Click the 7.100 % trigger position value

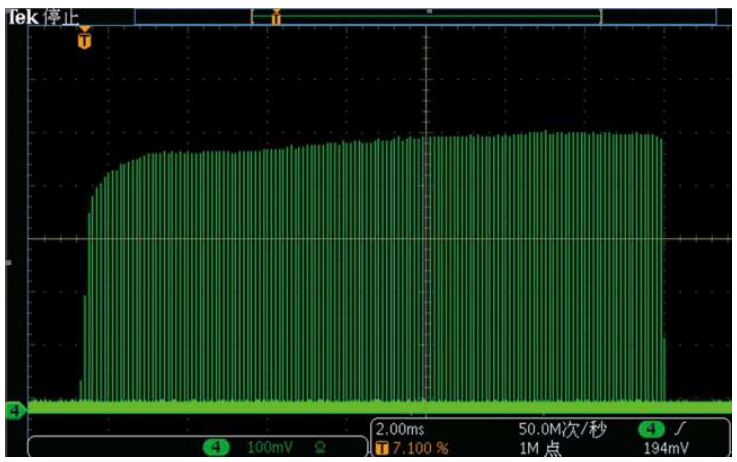click(420, 448)
